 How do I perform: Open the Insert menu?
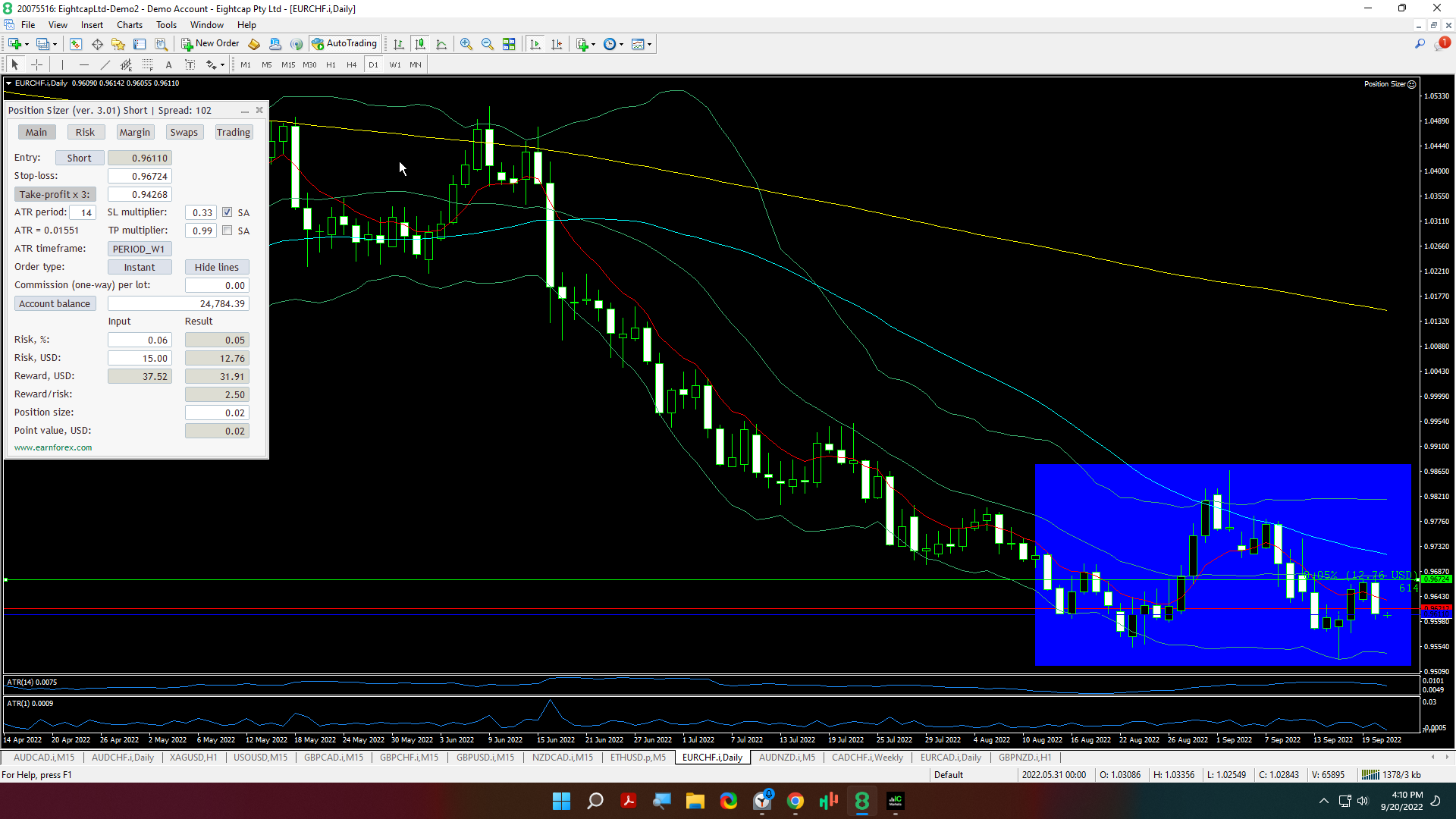92,25
